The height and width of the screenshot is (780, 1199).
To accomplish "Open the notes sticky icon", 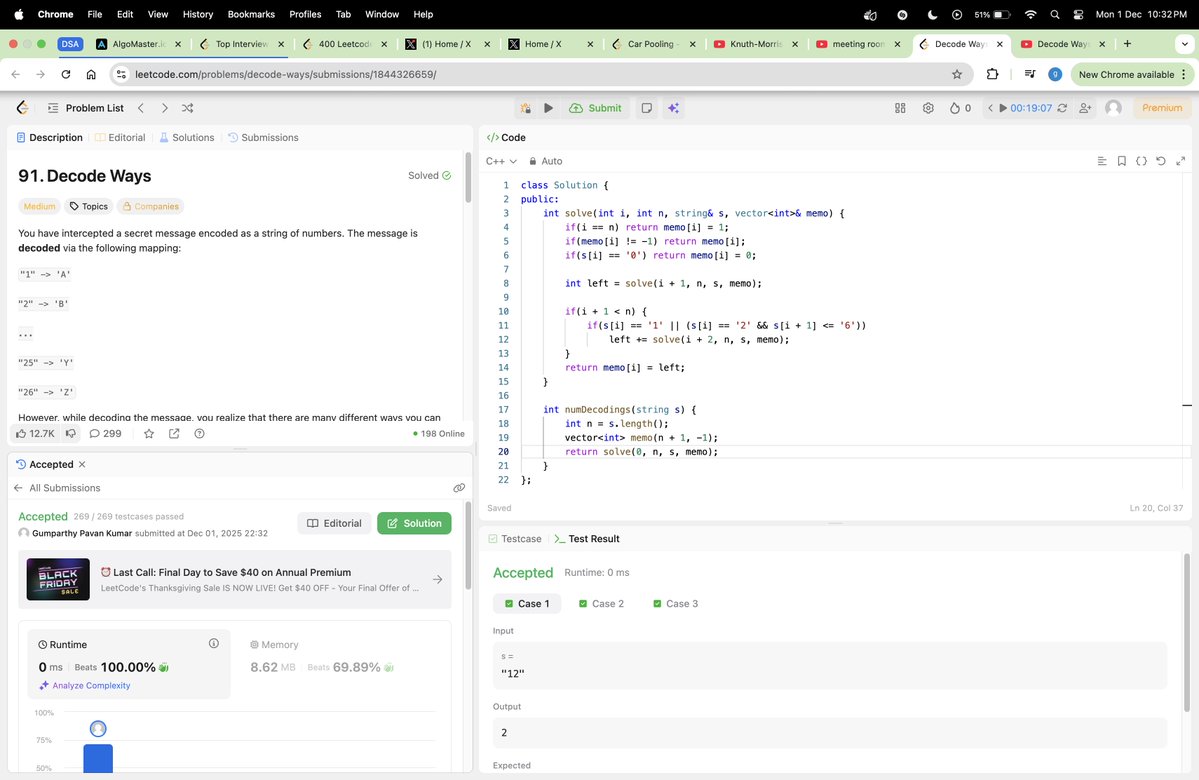I will [x=647, y=108].
